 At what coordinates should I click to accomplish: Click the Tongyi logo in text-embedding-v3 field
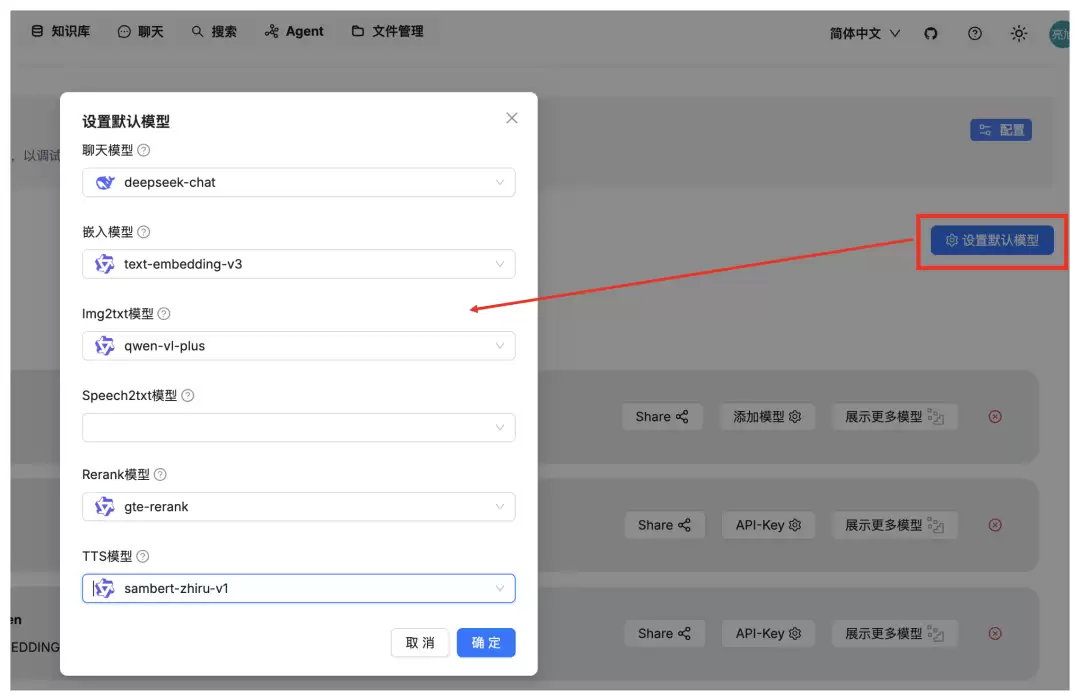tap(105, 264)
